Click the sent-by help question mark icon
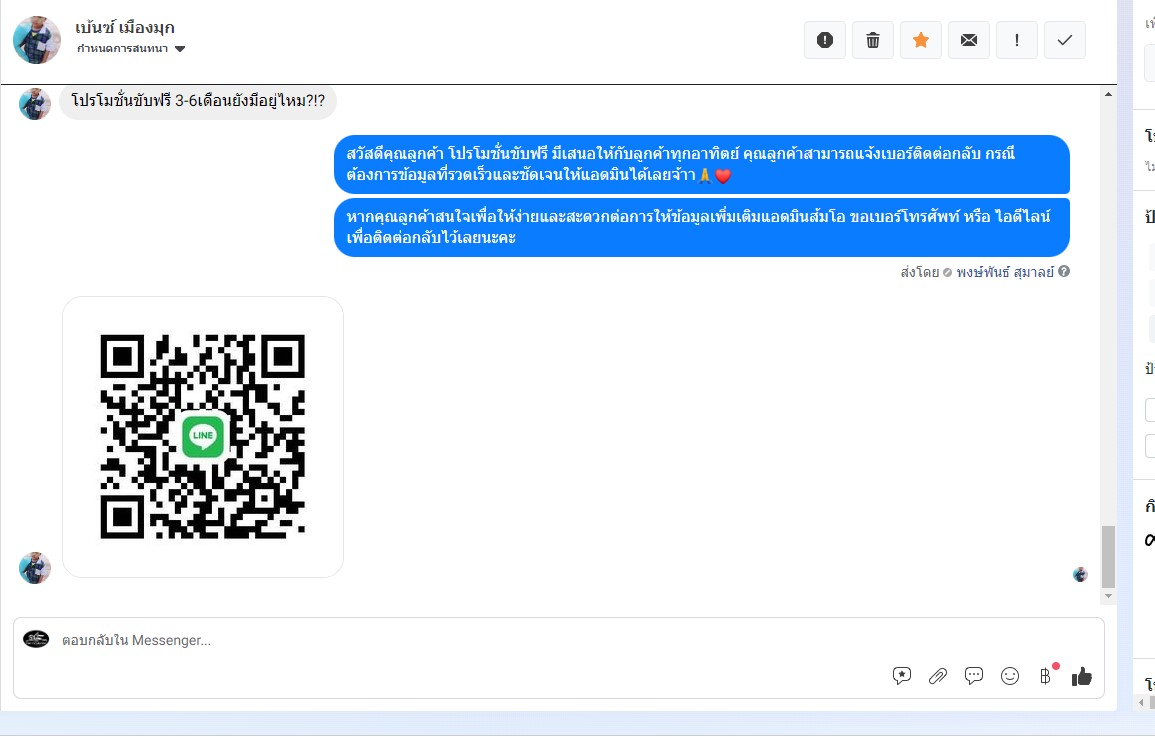 point(1064,272)
